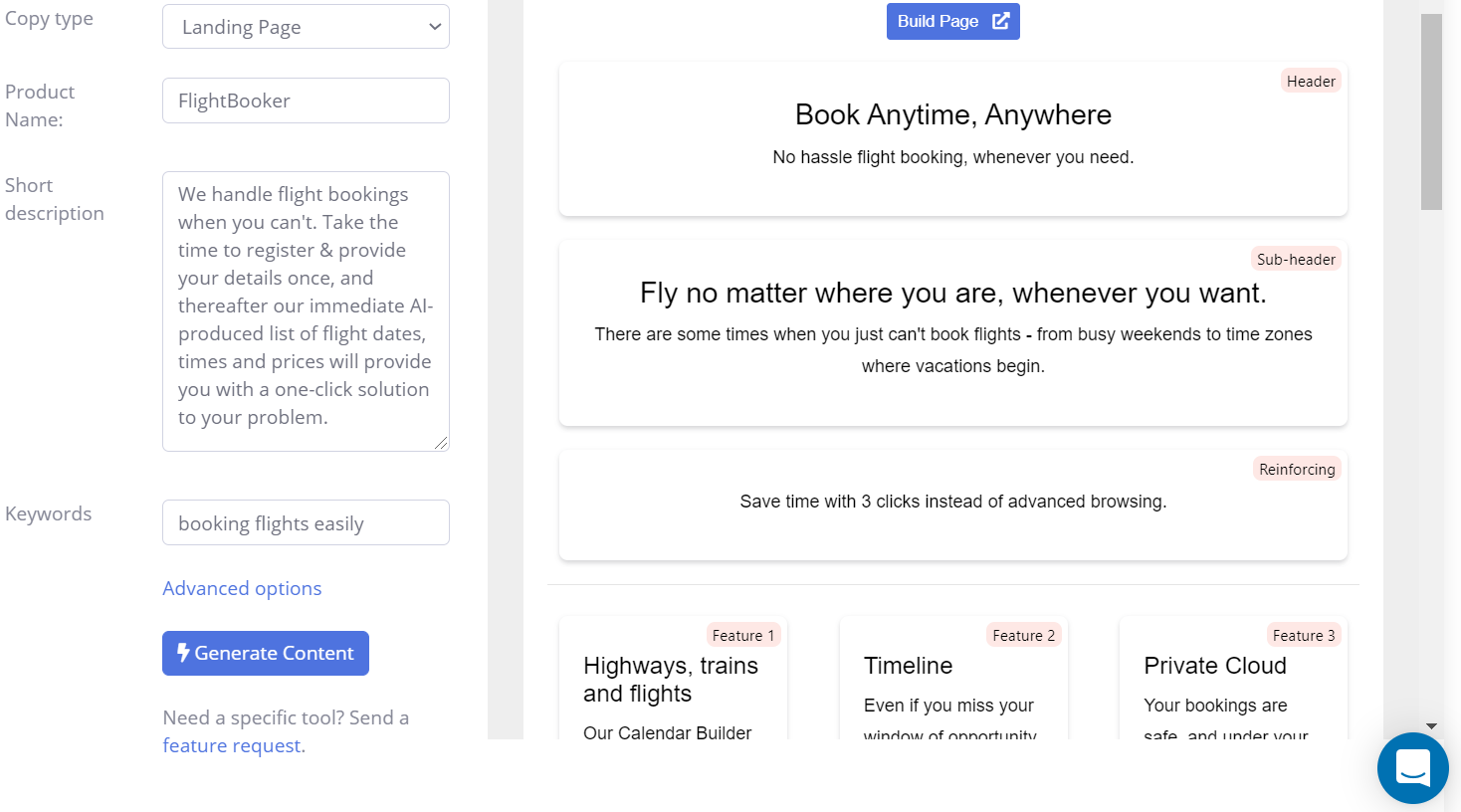Click the resize handle of the description textarea

[442, 444]
